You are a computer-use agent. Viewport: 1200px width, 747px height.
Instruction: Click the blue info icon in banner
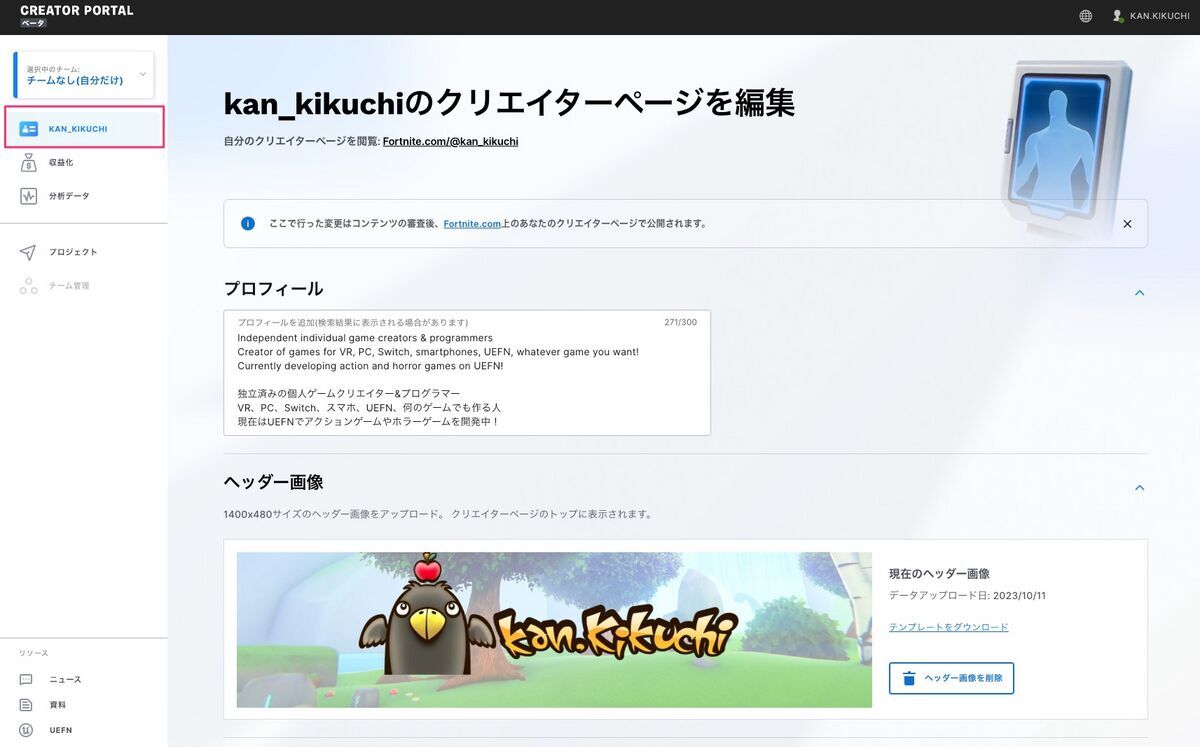248,223
